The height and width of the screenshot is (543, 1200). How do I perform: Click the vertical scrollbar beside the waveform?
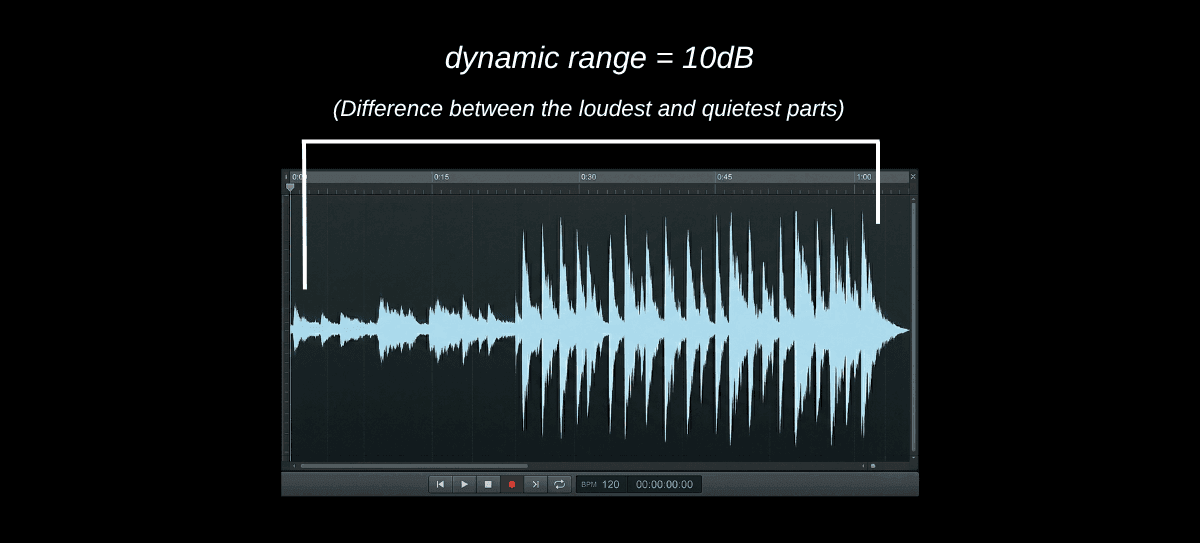(x=913, y=327)
